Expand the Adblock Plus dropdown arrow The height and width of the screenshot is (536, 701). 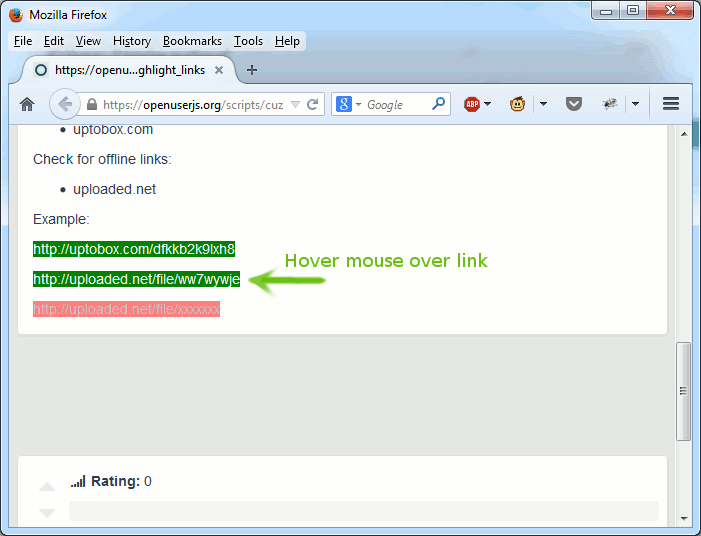point(488,104)
